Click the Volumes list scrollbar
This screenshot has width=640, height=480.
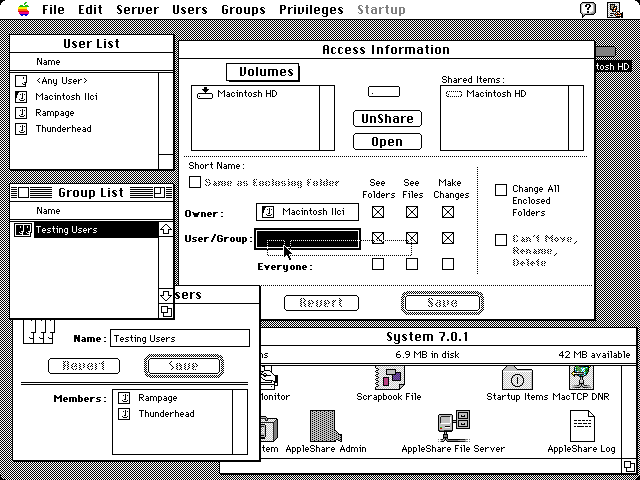coord(327,118)
